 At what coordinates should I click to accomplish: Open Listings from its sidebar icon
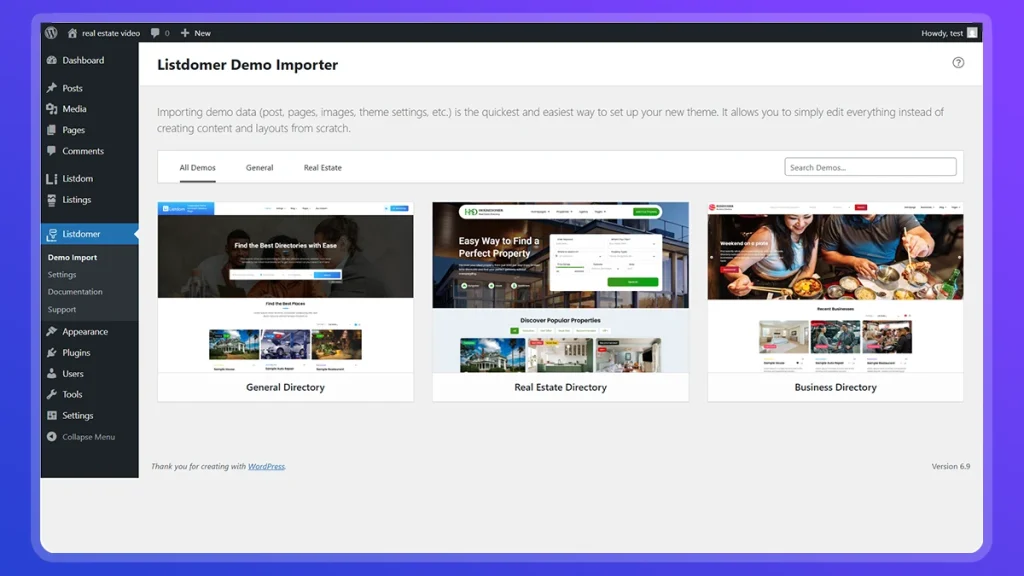pyautogui.click(x=51, y=199)
